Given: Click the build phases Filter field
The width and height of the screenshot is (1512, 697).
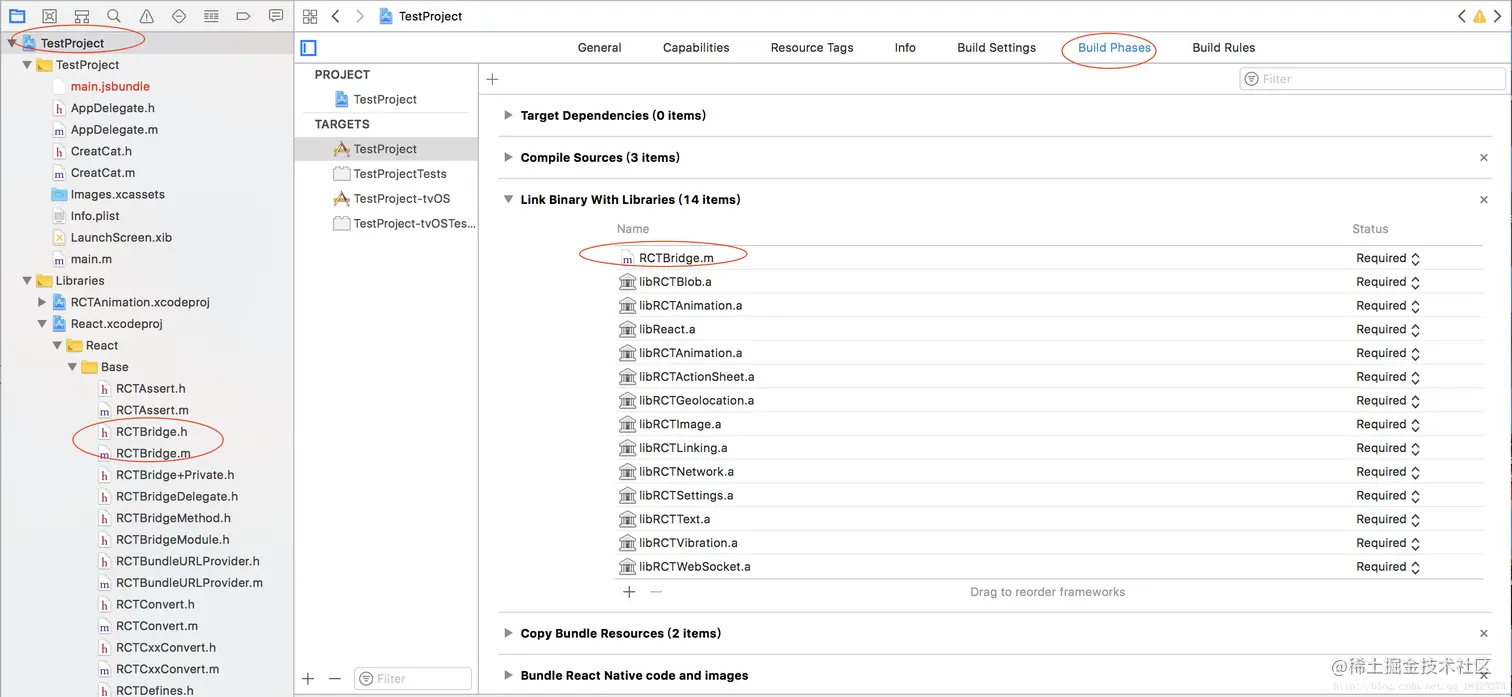Looking at the screenshot, I should pyautogui.click(x=1372, y=79).
